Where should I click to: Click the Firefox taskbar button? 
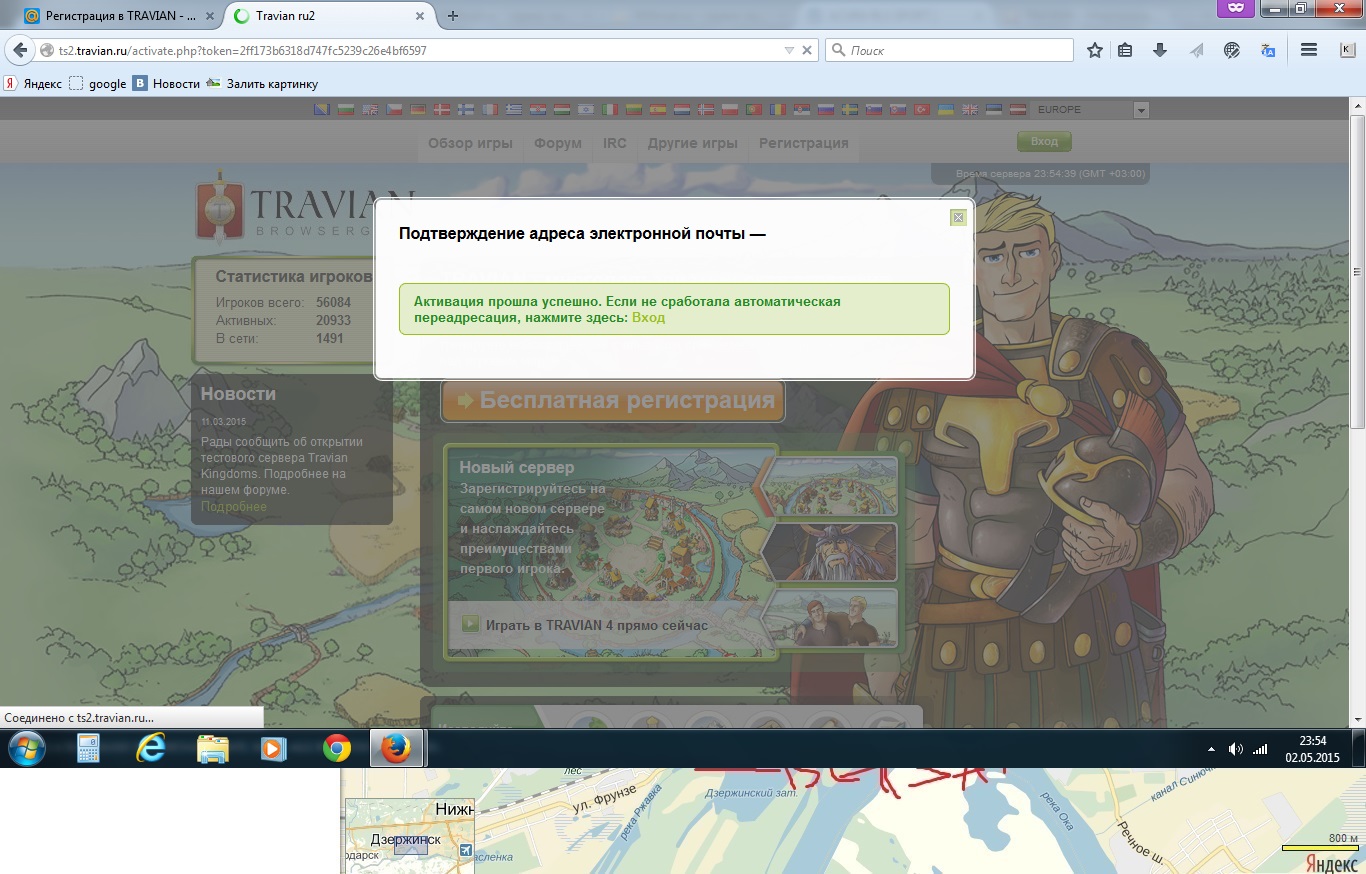[397, 748]
